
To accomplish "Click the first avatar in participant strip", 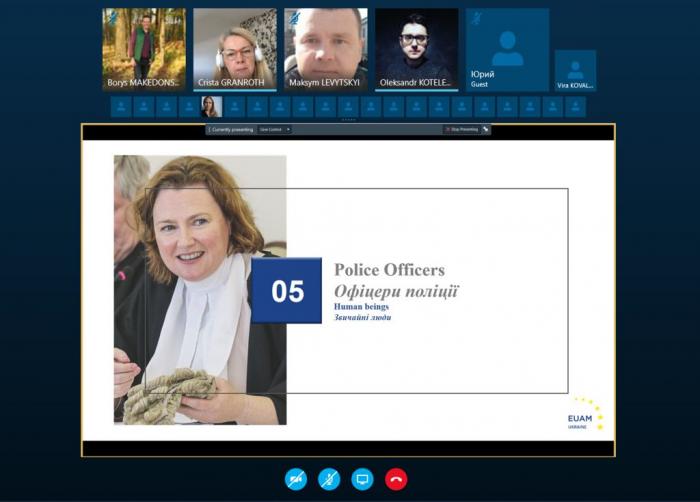I will coord(121,106).
